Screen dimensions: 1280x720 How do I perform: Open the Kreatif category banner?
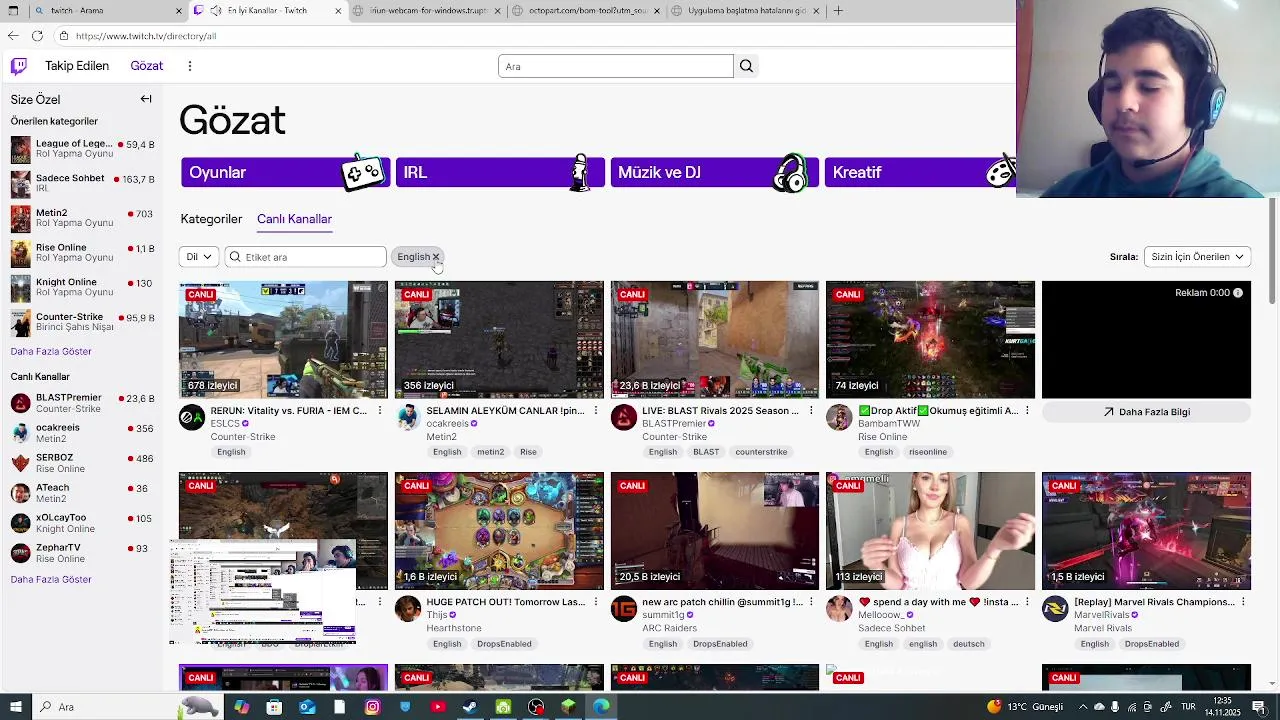pos(920,172)
